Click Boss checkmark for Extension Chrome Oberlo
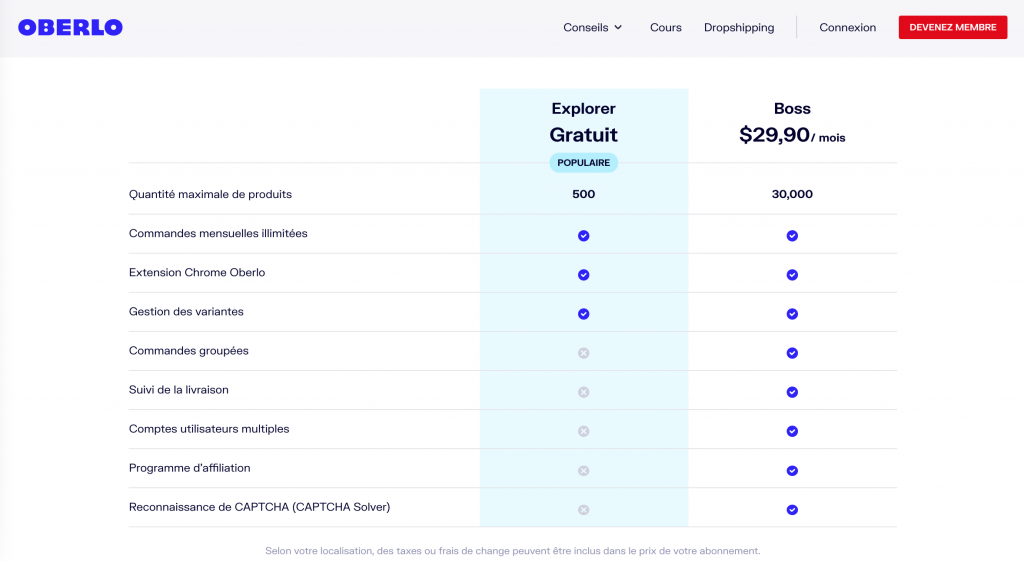1024x562 pixels. [792, 275]
